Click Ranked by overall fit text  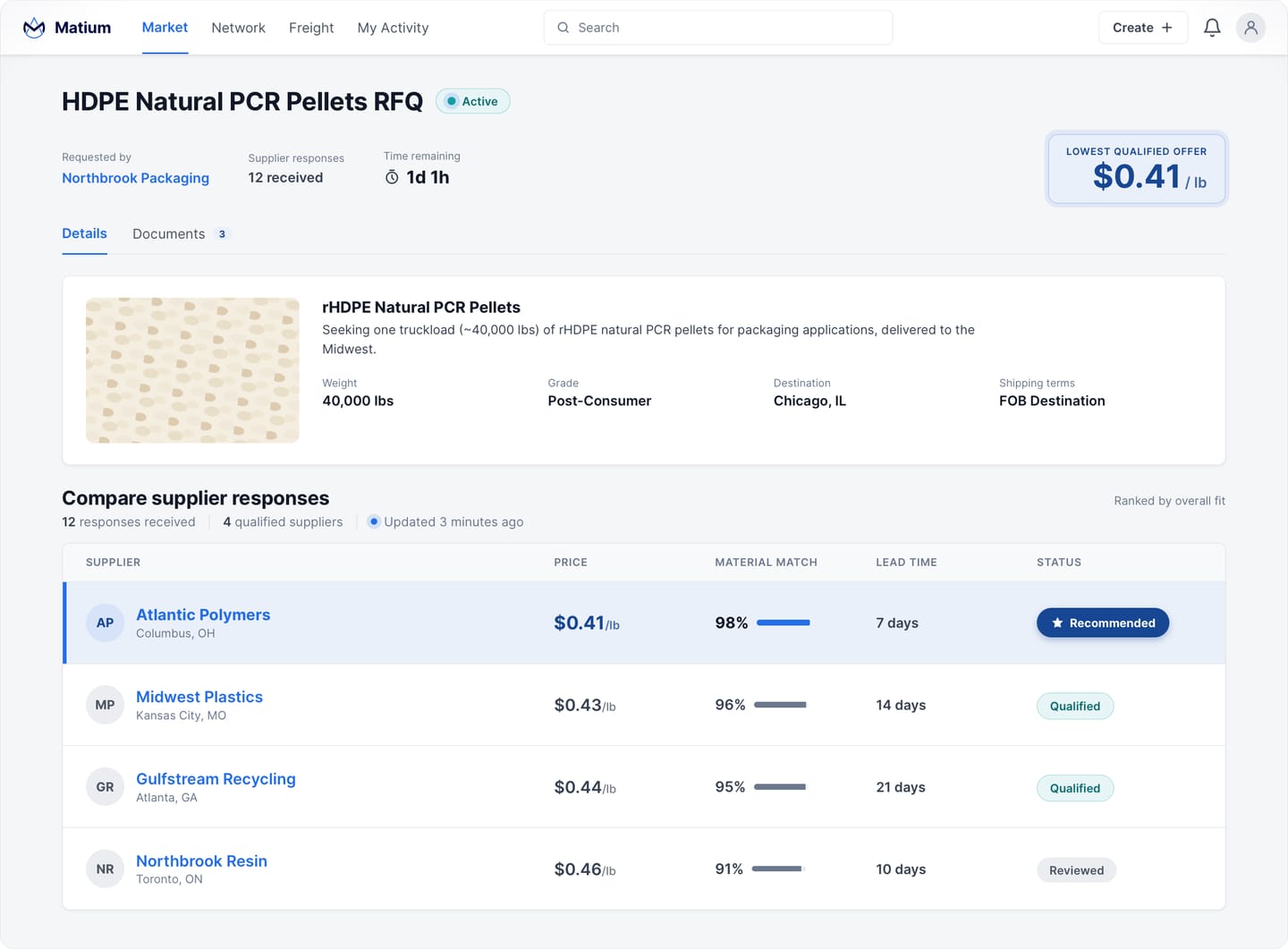coord(1169,501)
